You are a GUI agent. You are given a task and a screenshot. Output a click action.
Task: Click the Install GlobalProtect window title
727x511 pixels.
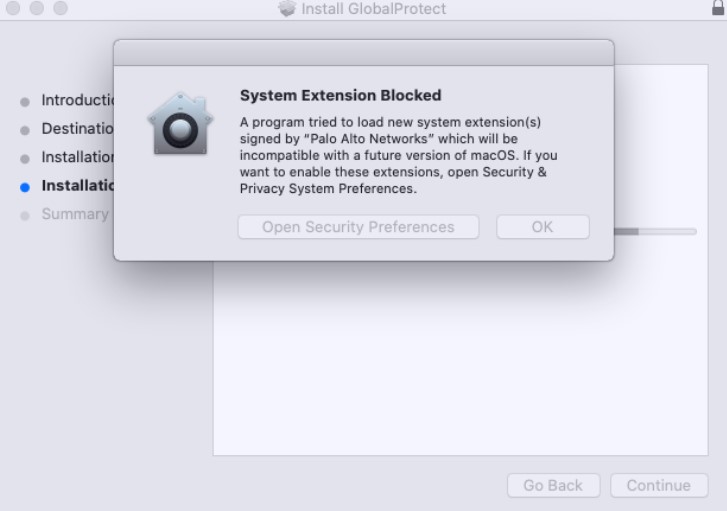click(x=373, y=9)
